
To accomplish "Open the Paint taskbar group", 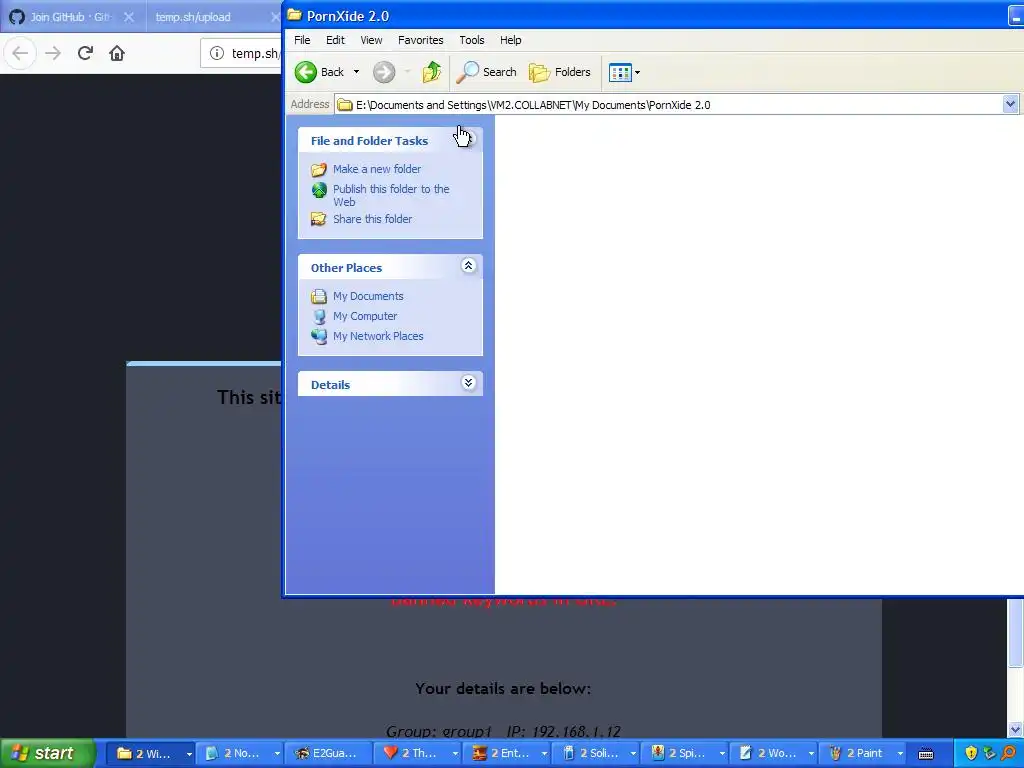I will [863, 753].
